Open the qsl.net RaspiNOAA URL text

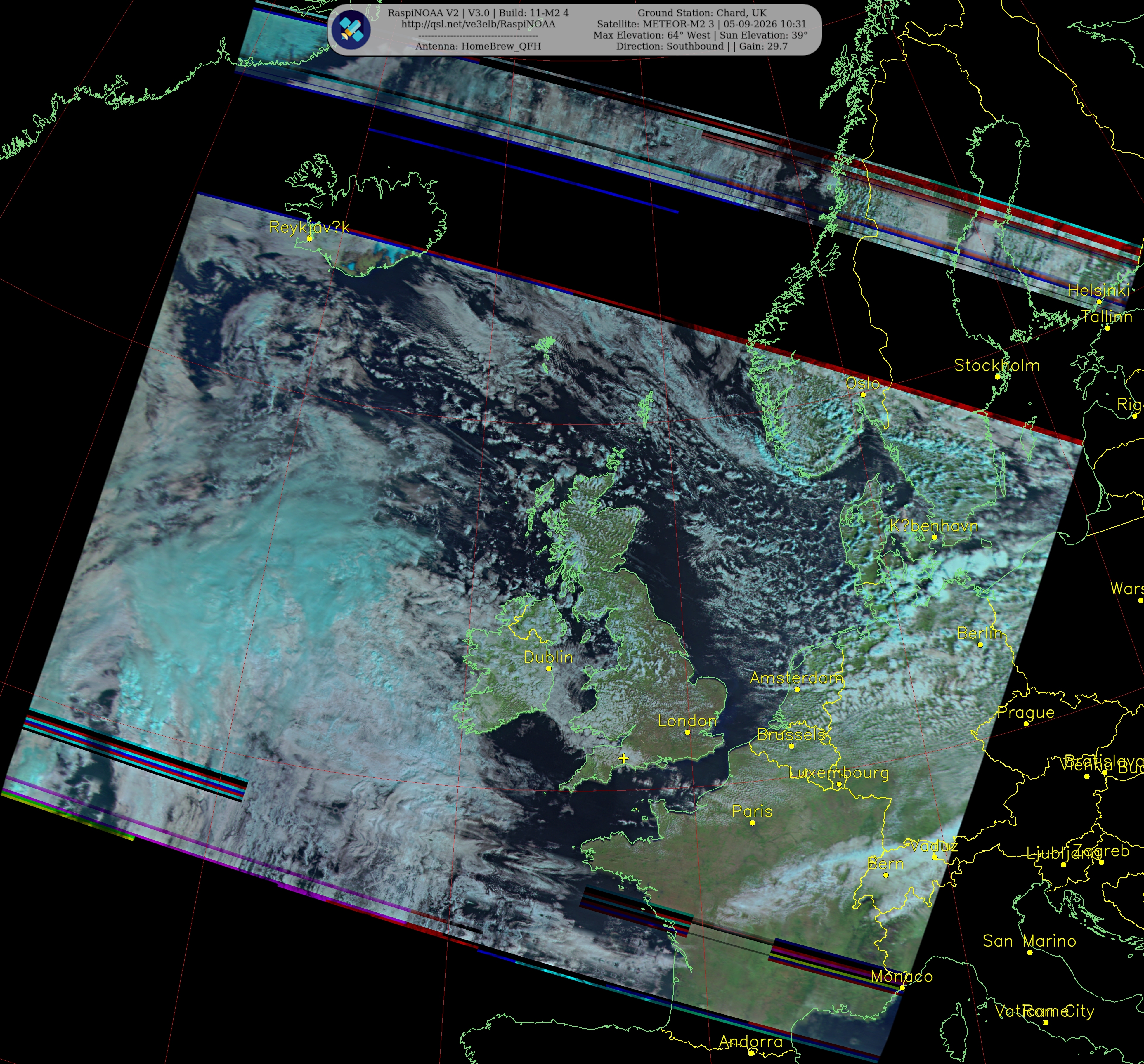478,24
